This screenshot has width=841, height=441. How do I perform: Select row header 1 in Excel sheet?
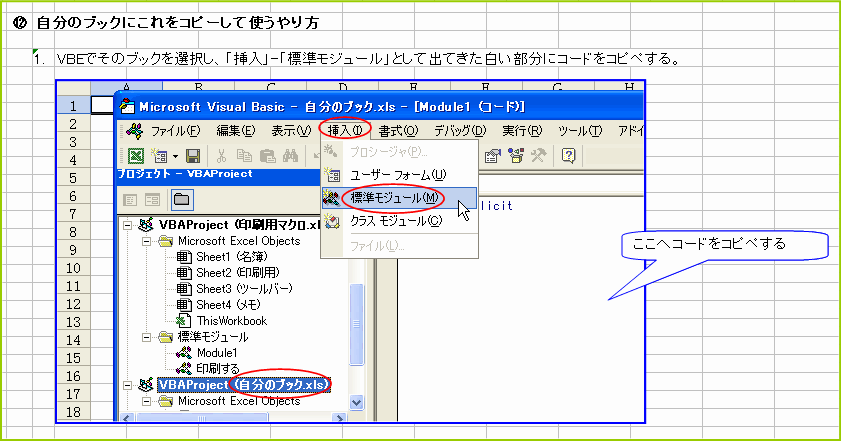pos(73,106)
